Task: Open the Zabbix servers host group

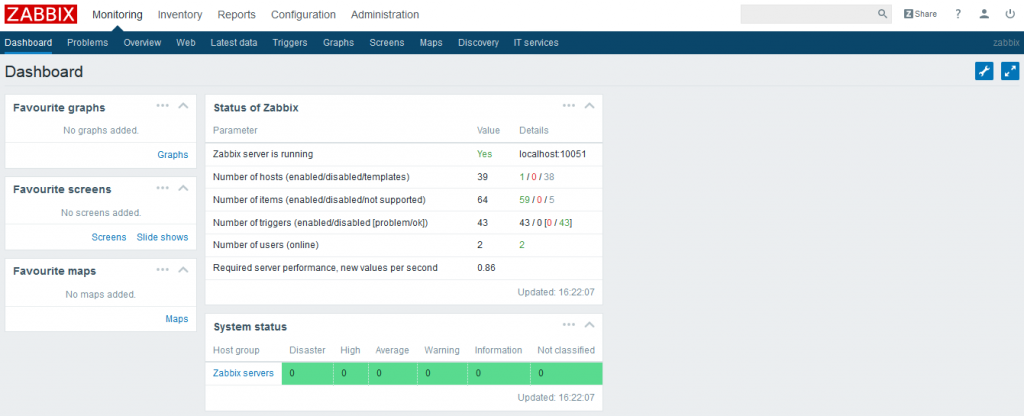Action: pyautogui.click(x=243, y=373)
